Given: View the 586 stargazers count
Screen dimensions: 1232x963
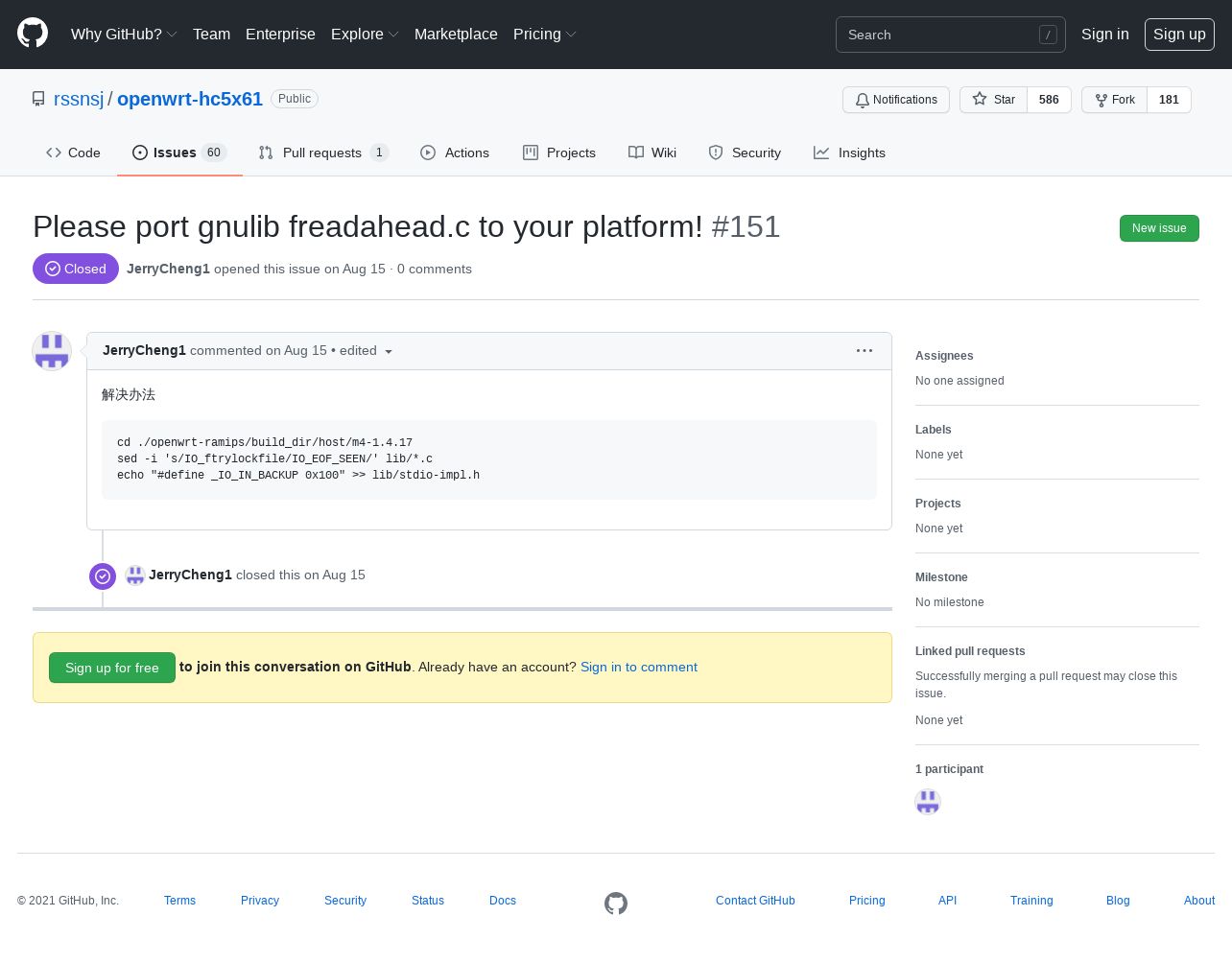Looking at the screenshot, I should click(x=1049, y=100).
